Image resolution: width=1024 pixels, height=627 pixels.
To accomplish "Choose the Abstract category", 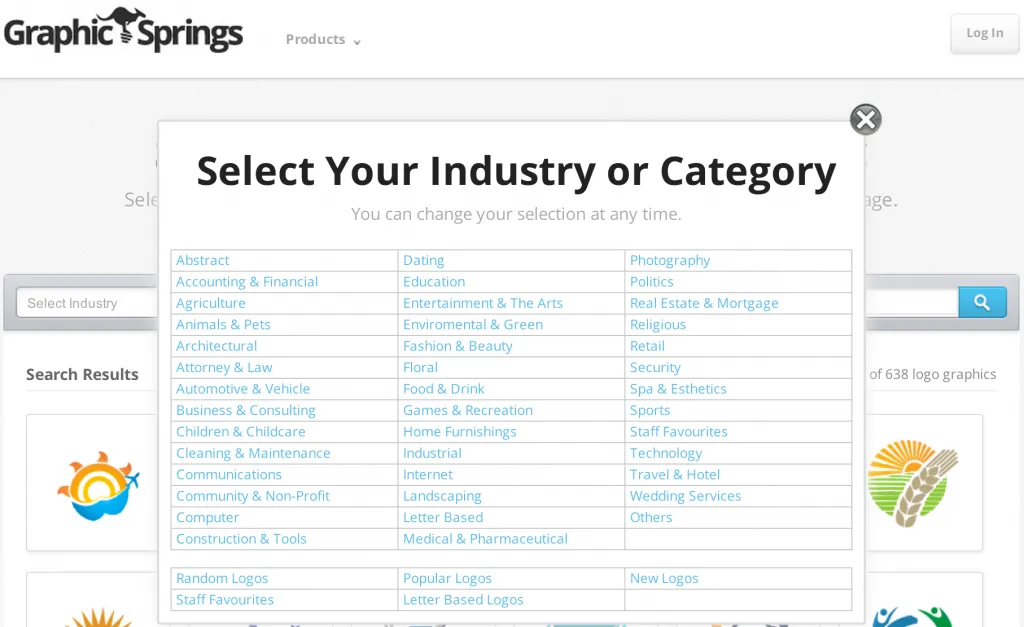I will pos(203,260).
